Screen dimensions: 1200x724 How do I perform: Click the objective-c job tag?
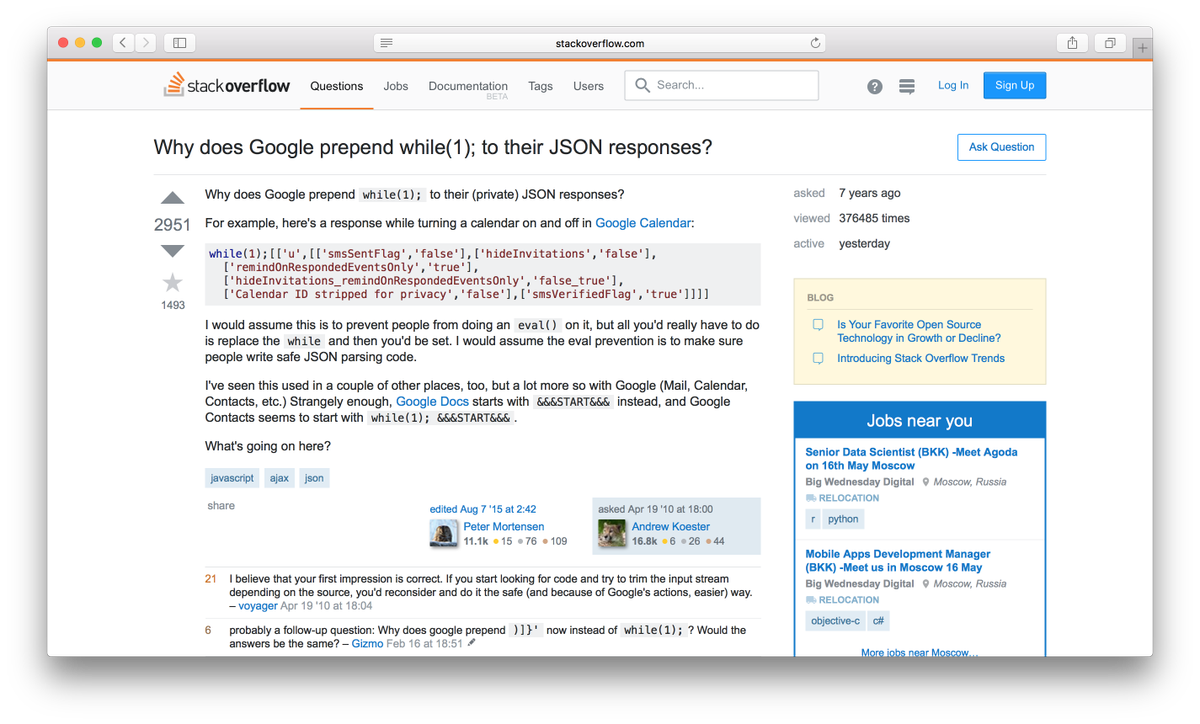835,621
